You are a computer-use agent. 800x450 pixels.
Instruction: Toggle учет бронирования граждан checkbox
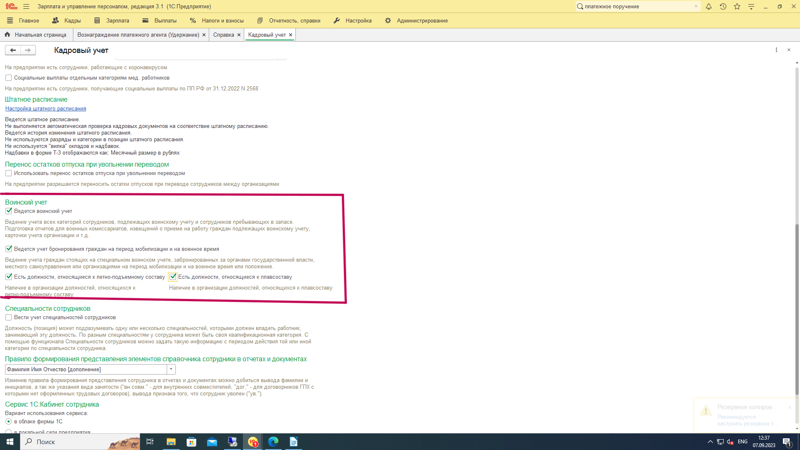pos(9,248)
